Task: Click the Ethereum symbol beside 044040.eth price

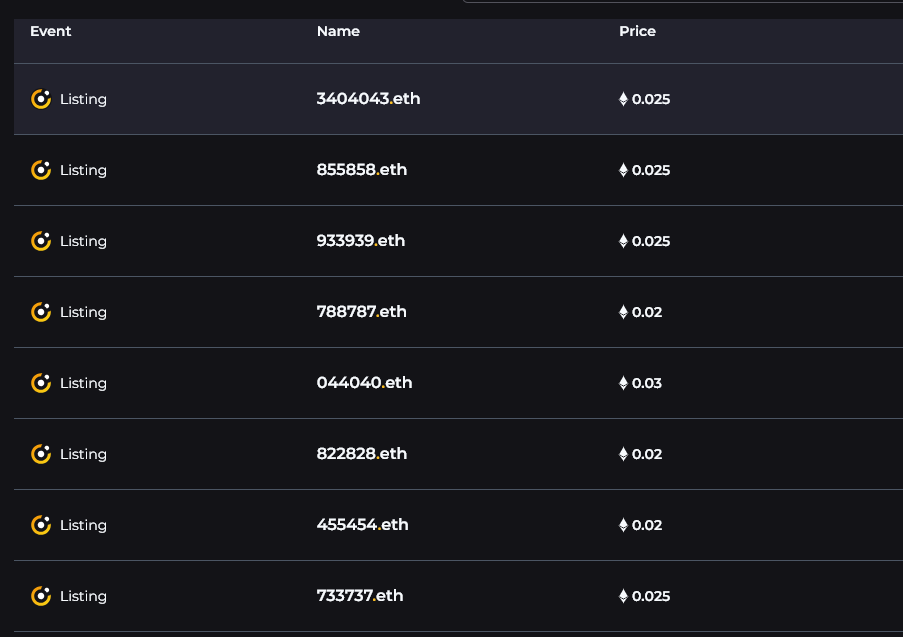Action: (623, 383)
